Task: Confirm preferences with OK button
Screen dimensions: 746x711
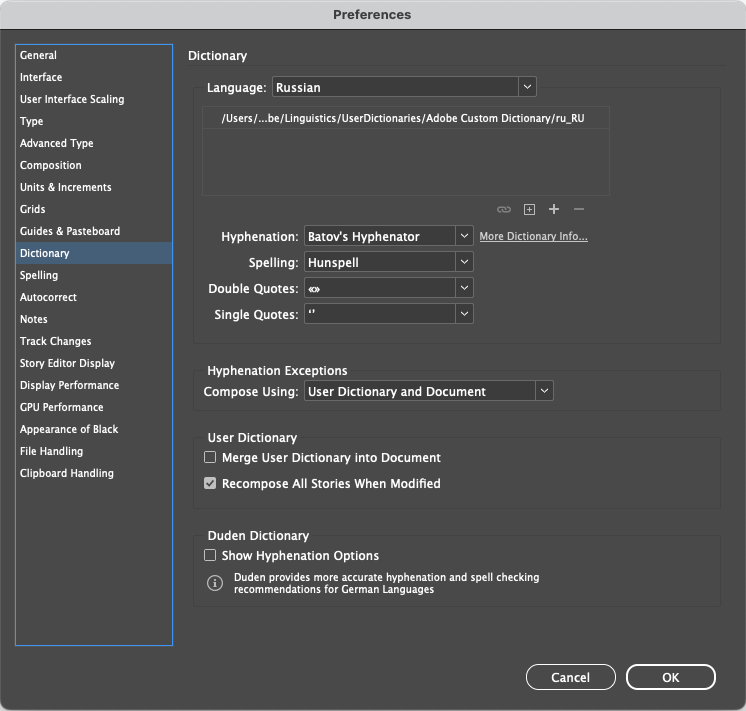Action: pos(670,677)
